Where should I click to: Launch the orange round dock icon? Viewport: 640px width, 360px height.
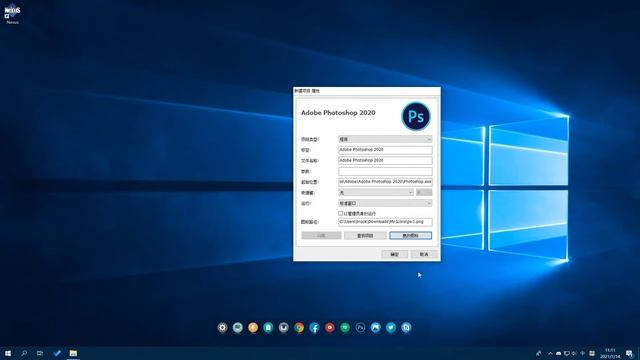pos(253,327)
